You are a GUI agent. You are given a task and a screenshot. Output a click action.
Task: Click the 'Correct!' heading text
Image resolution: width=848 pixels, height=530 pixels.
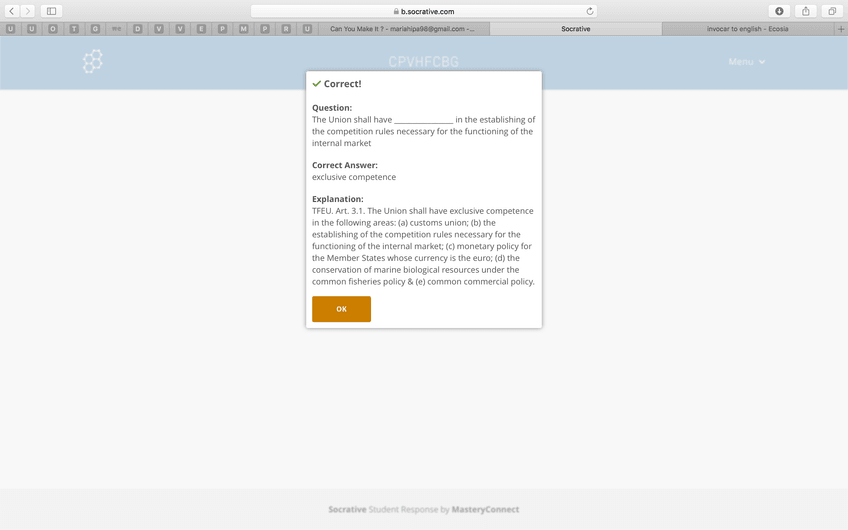342,84
